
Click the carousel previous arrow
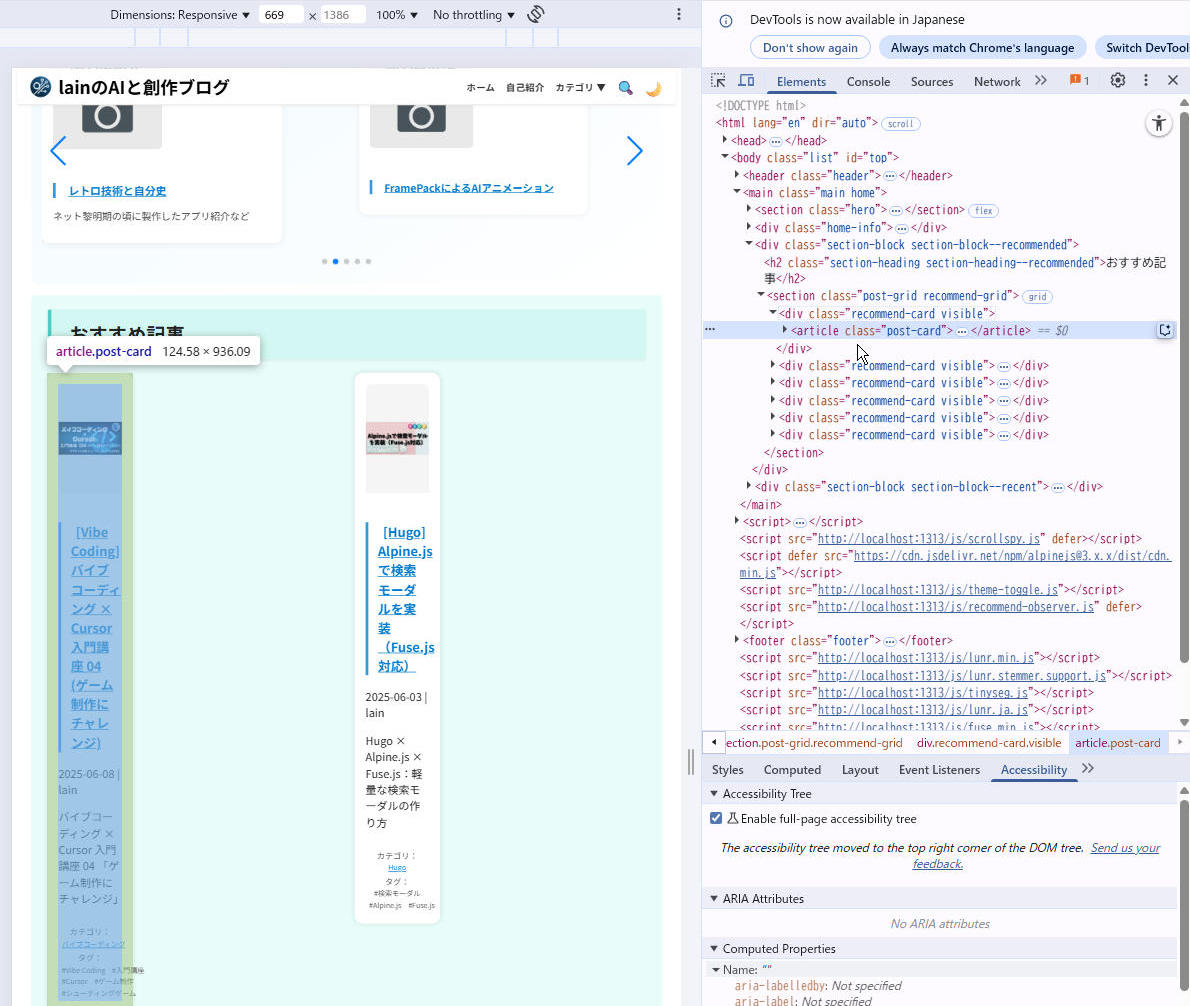pos(58,151)
